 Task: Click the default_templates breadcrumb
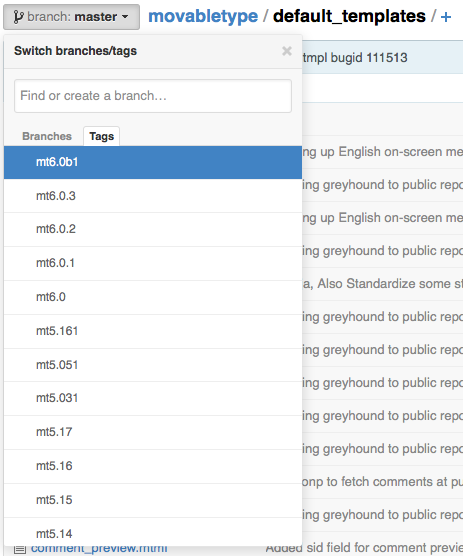pos(349,16)
